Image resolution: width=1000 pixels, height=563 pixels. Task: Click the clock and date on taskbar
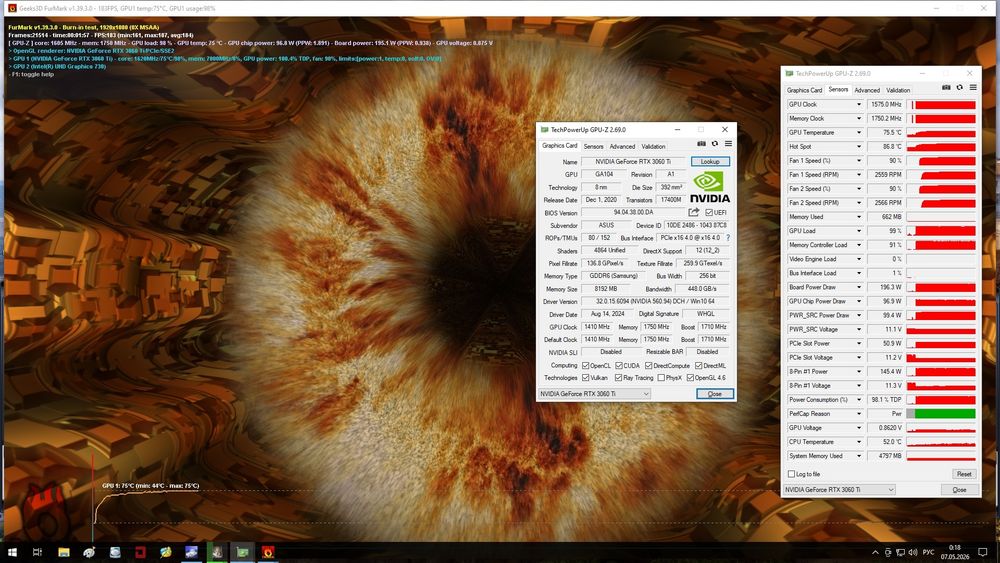tap(954, 552)
